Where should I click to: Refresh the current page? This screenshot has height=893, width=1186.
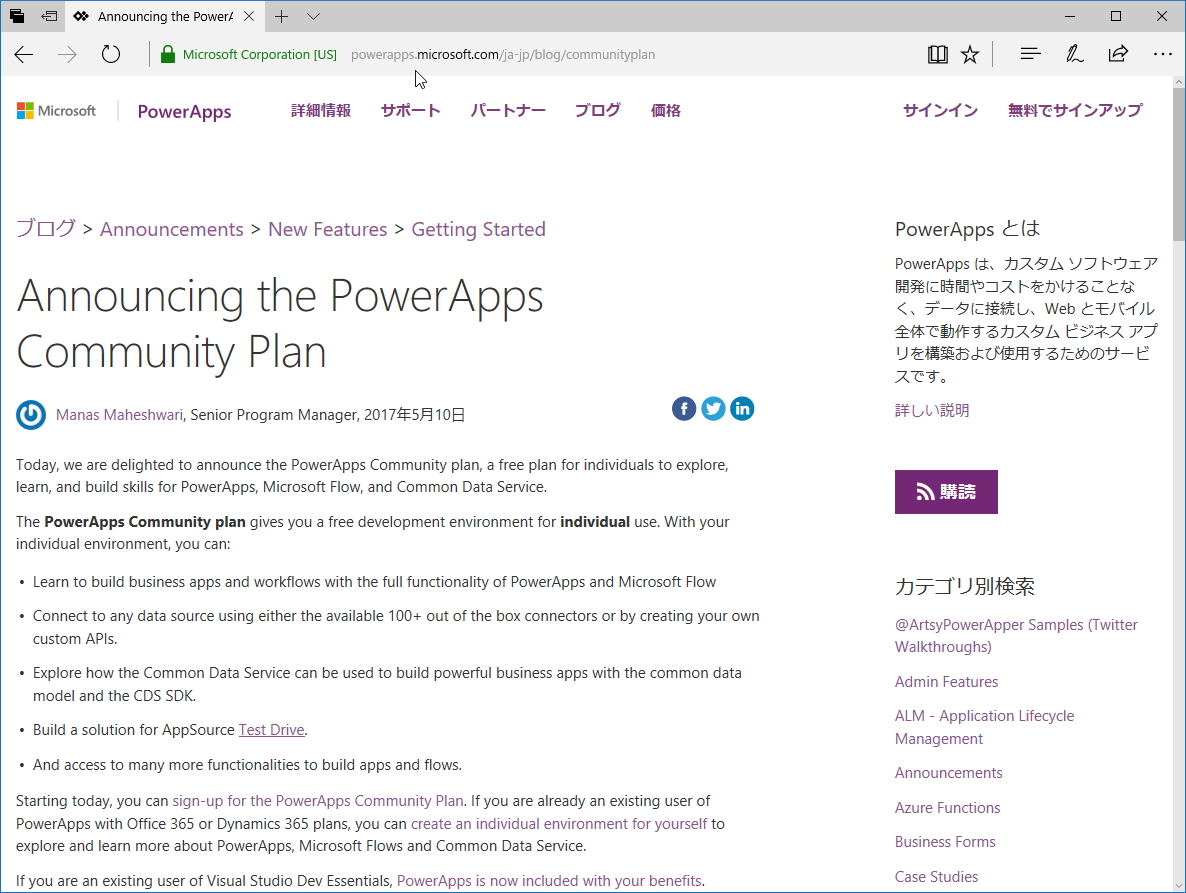[110, 54]
